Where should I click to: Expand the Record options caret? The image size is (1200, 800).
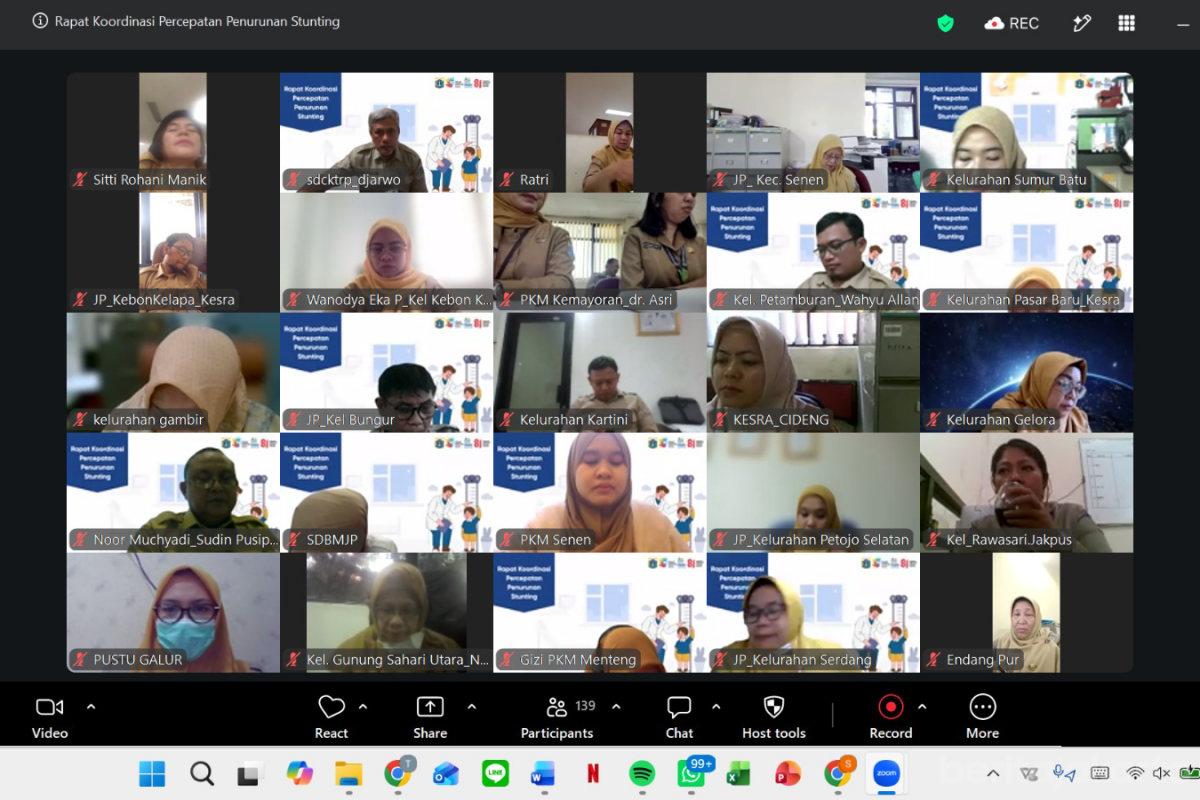click(922, 706)
